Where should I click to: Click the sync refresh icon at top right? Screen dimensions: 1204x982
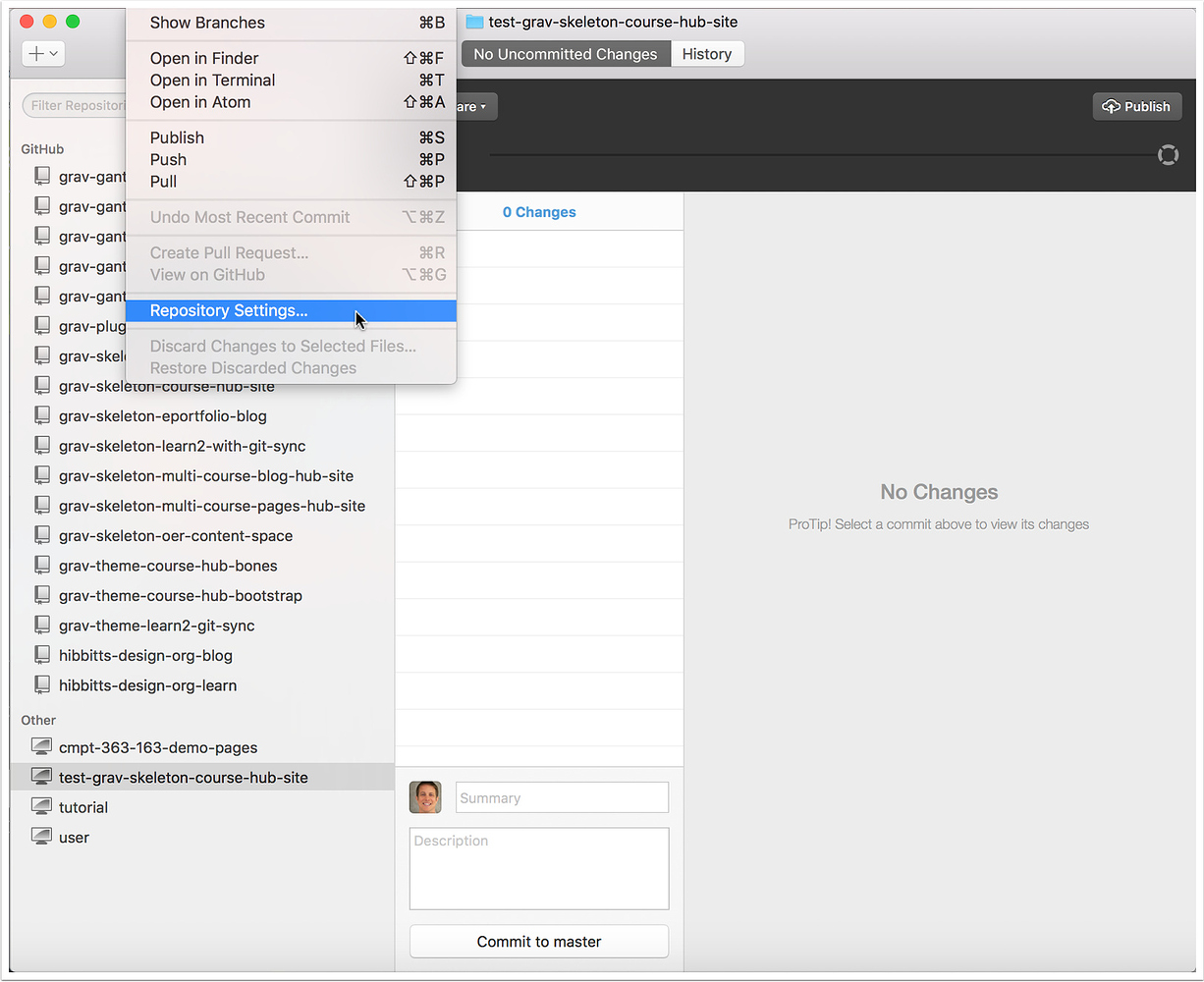1168,154
